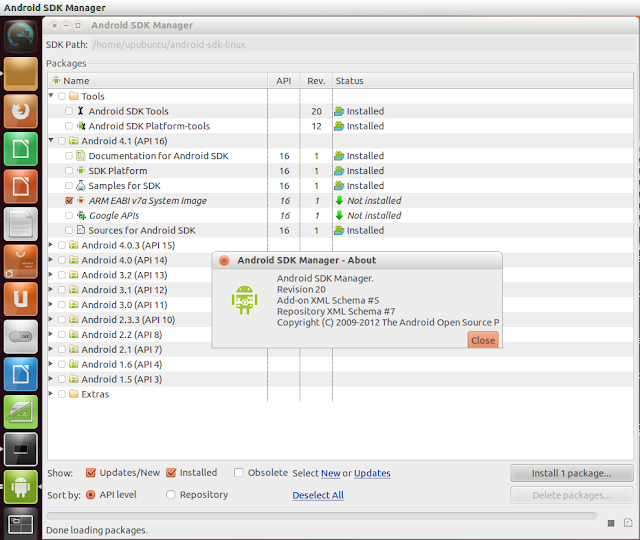Enable the Obsolete show checkbox
This screenshot has width=640, height=540.
point(238,473)
